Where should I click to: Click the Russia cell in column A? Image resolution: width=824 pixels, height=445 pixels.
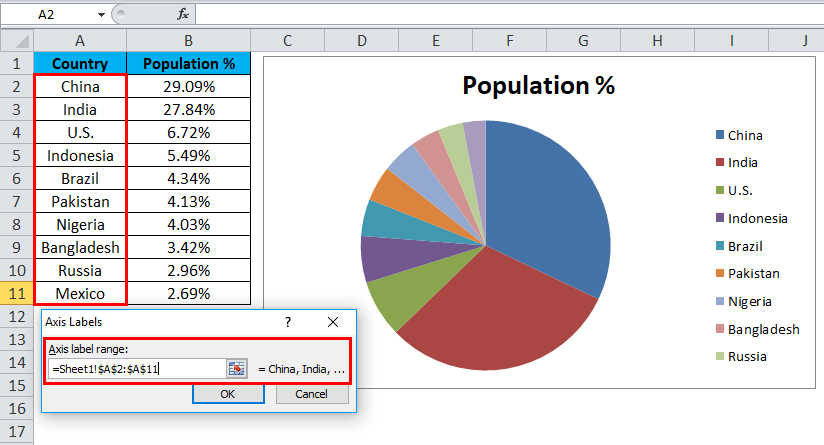tap(80, 271)
